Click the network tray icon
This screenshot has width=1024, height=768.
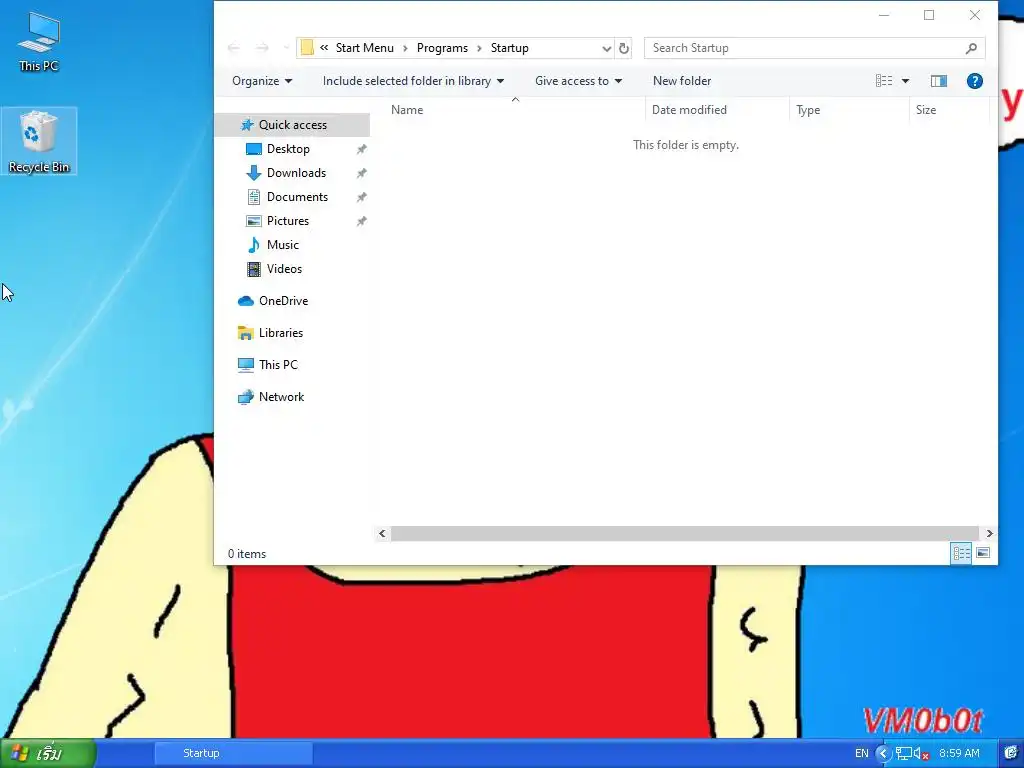click(904, 754)
